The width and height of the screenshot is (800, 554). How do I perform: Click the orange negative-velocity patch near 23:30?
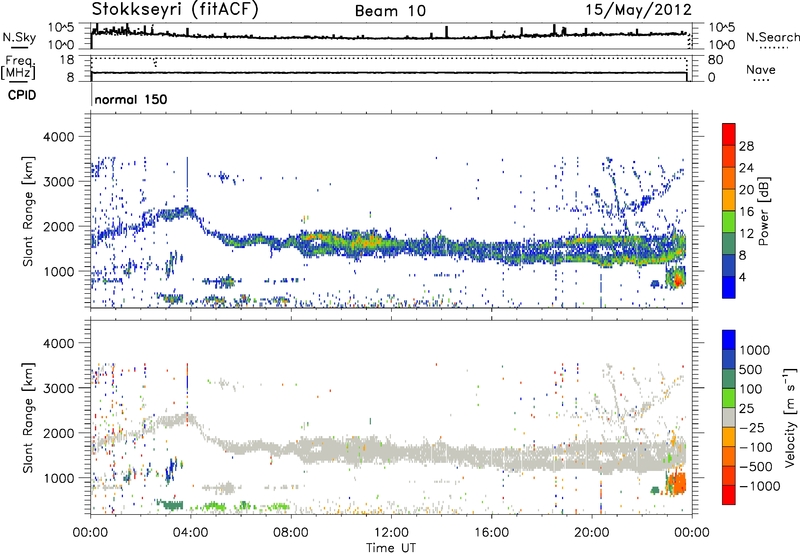click(678, 483)
